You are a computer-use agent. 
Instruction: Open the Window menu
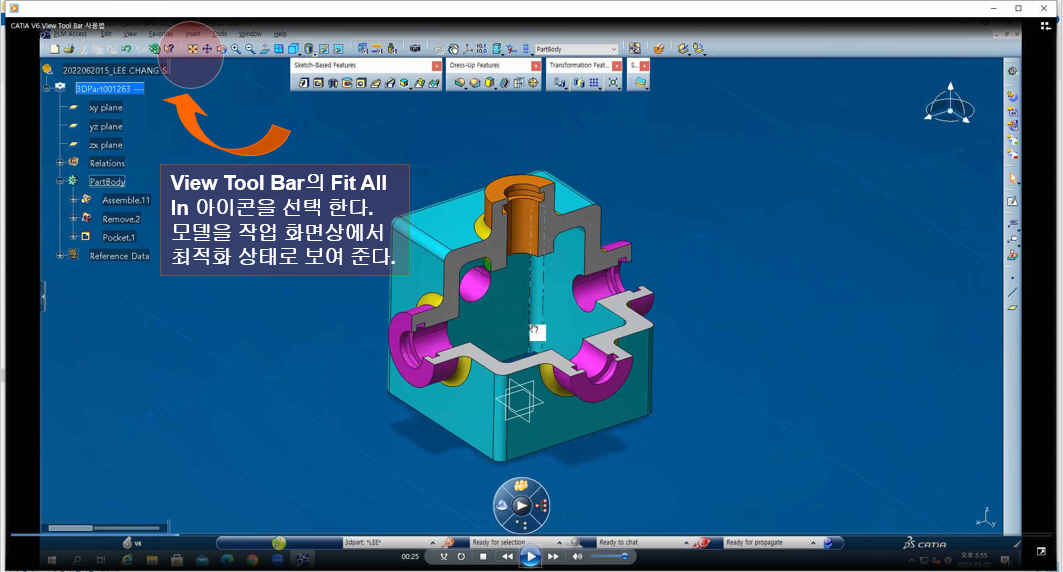[250, 34]
